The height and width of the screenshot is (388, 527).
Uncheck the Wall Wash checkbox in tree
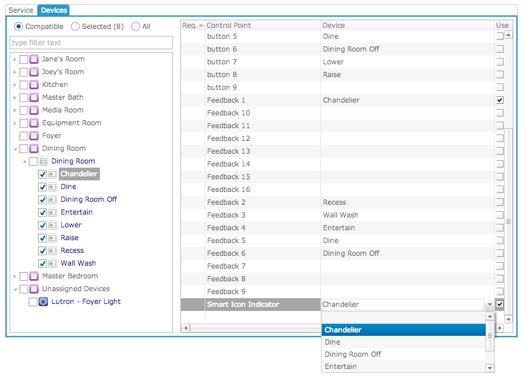click(42, 264)
